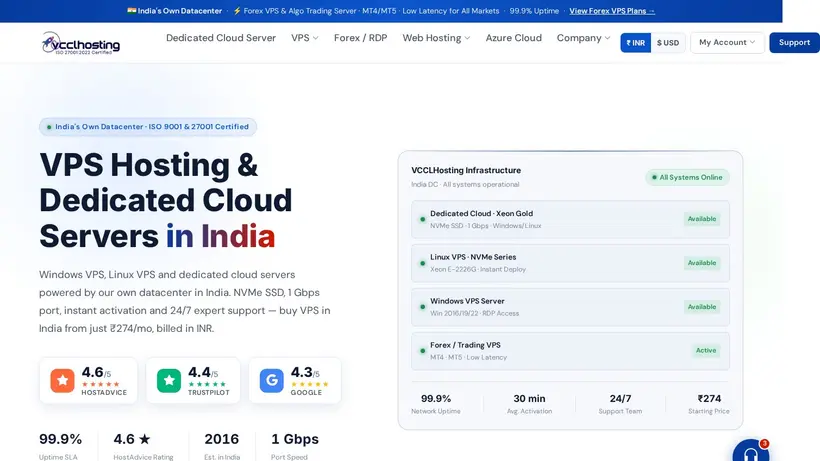Expand the Web Hosting dropdown menu
The height and width of the screenshot is (461, 820).
[x=436, y=38]
